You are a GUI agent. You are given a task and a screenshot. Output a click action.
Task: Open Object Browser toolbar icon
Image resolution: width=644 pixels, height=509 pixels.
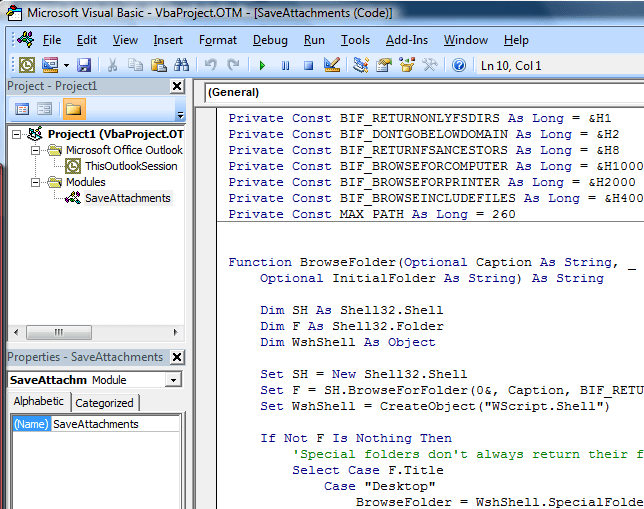(407, 65)
